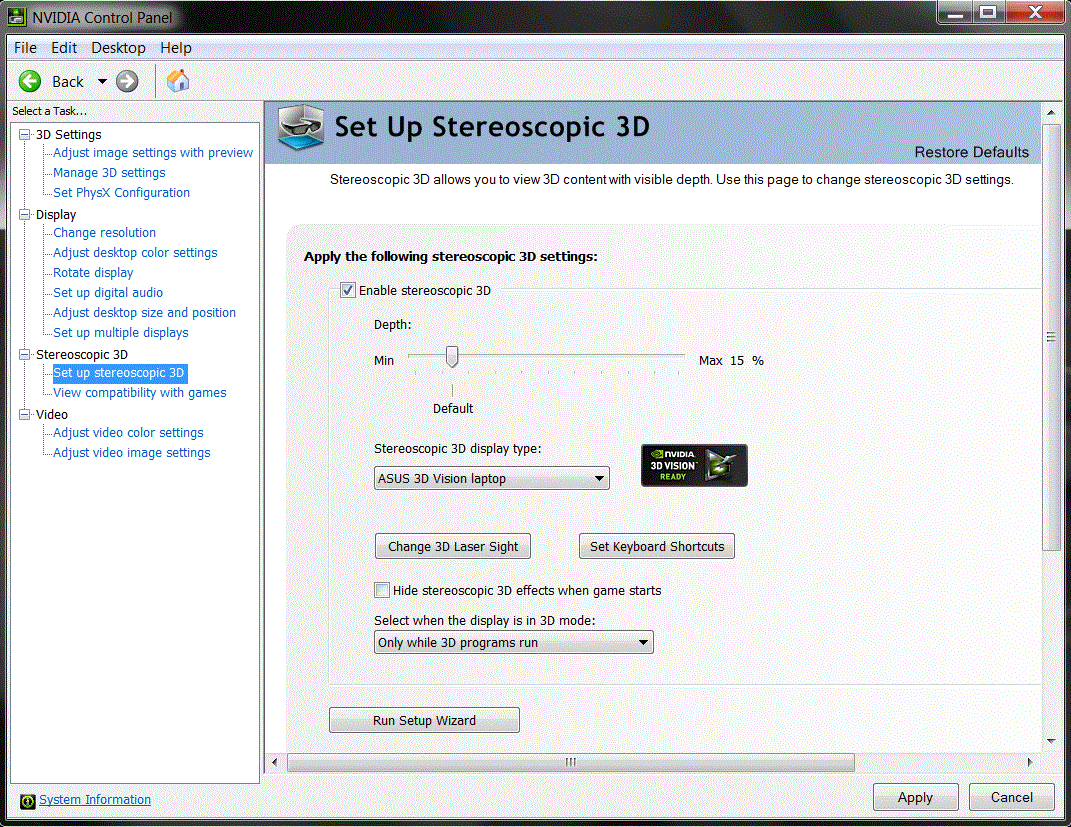The width and height of the screenshot is (1071, 827).
Task: Click the horizontal scrollbar thumb
Action: pyautogui.click(x=571, y=762)
